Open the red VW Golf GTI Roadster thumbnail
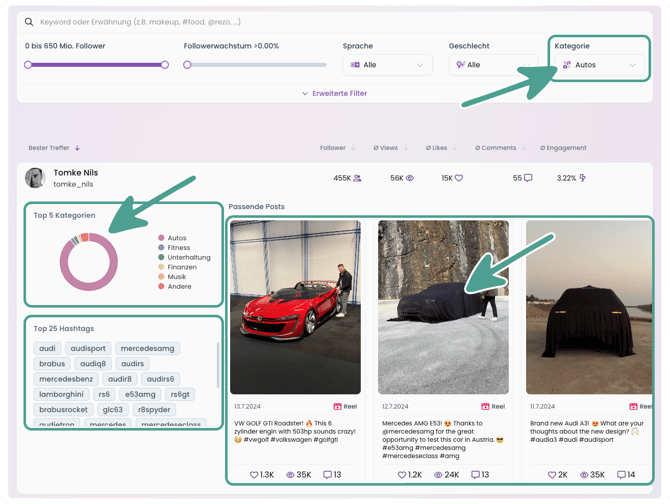 (295, 307)
